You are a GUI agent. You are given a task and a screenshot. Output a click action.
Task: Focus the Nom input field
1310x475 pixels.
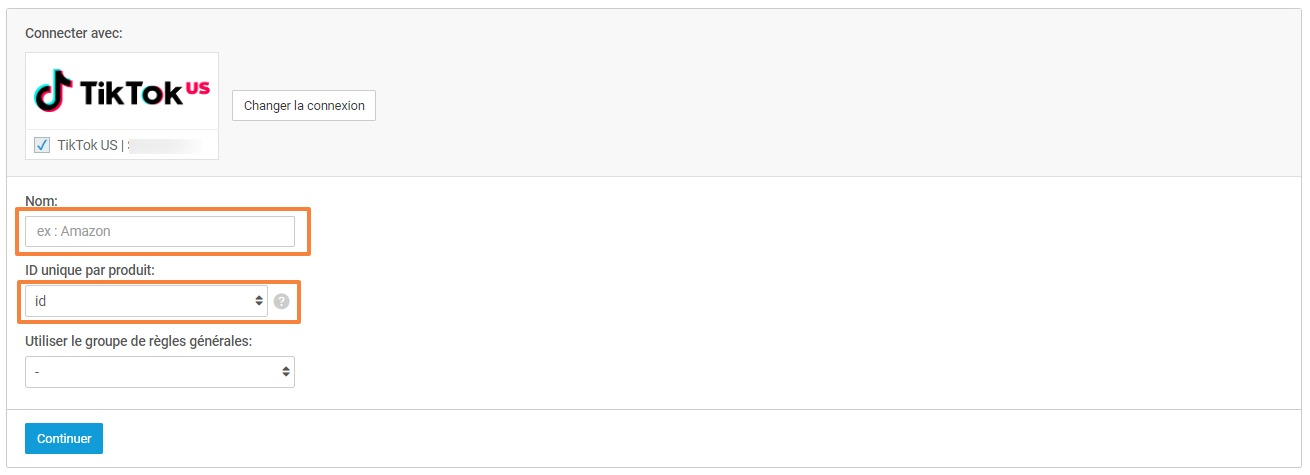(160, 231)
